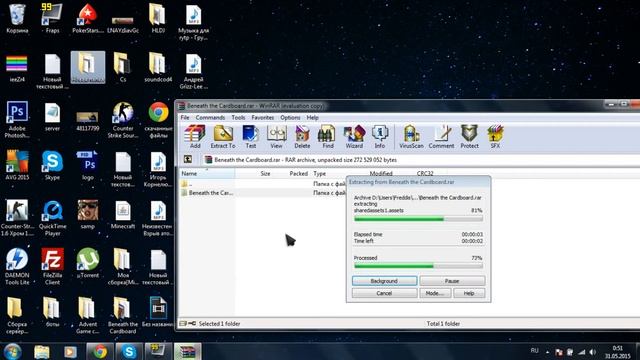The width and height of the screenshot is (640, 360).
Task: Open the Help menu in WinRAR
Action: (312, 118)
